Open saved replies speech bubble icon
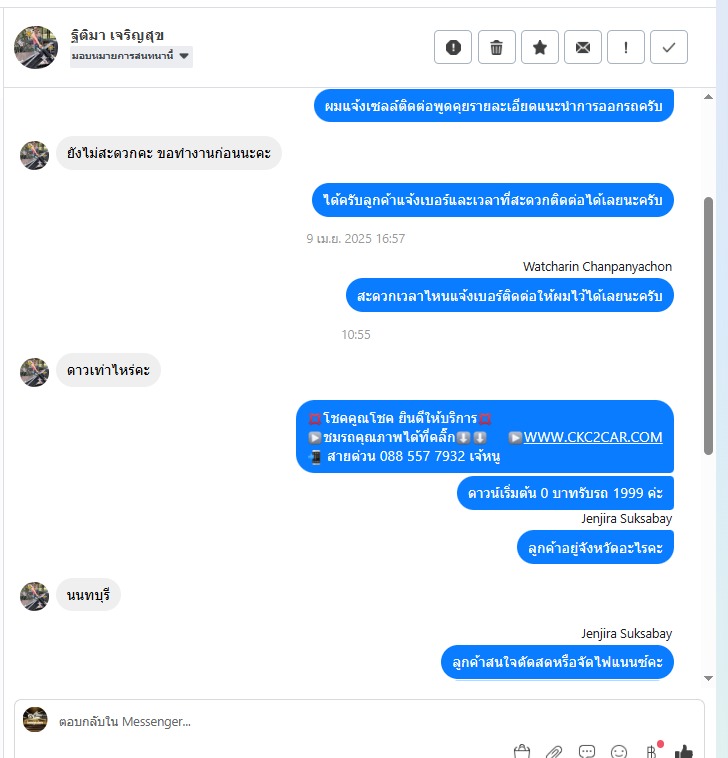Image resolution: width=728 pixels, height=758 pixels. pyautogui.click(x=586, y=752)
